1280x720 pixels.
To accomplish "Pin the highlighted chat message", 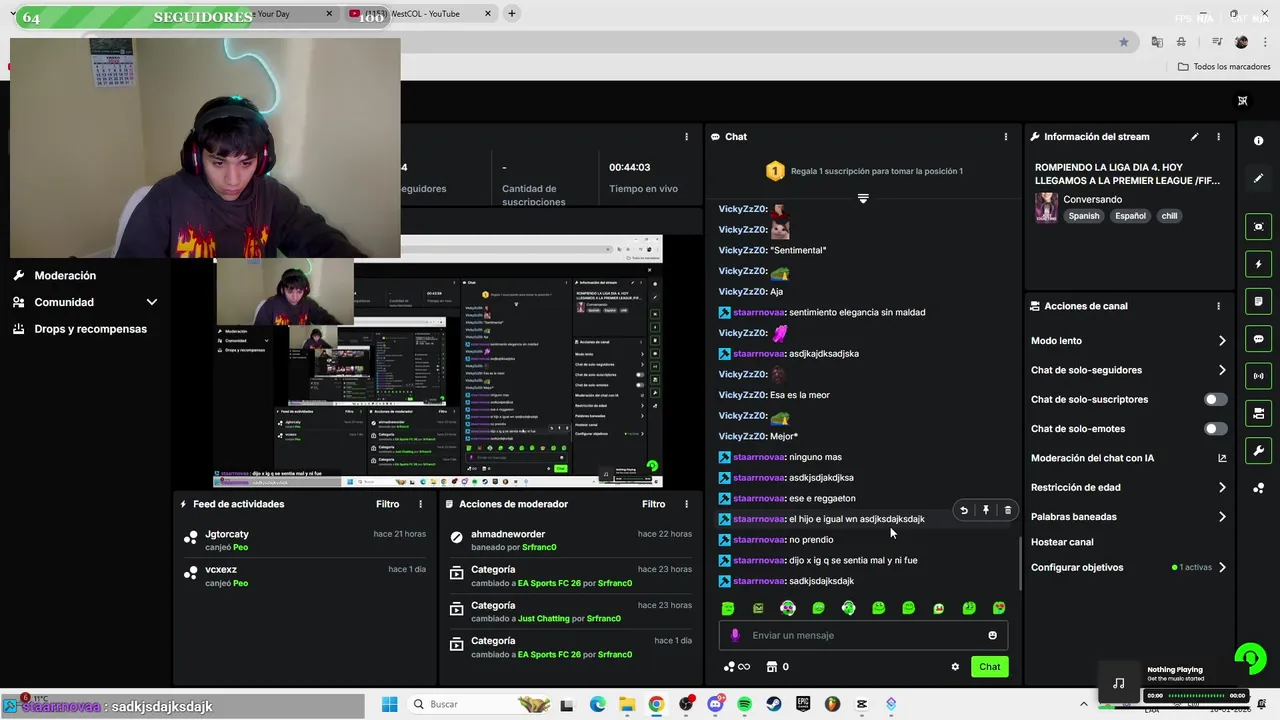I will [985, 510].
